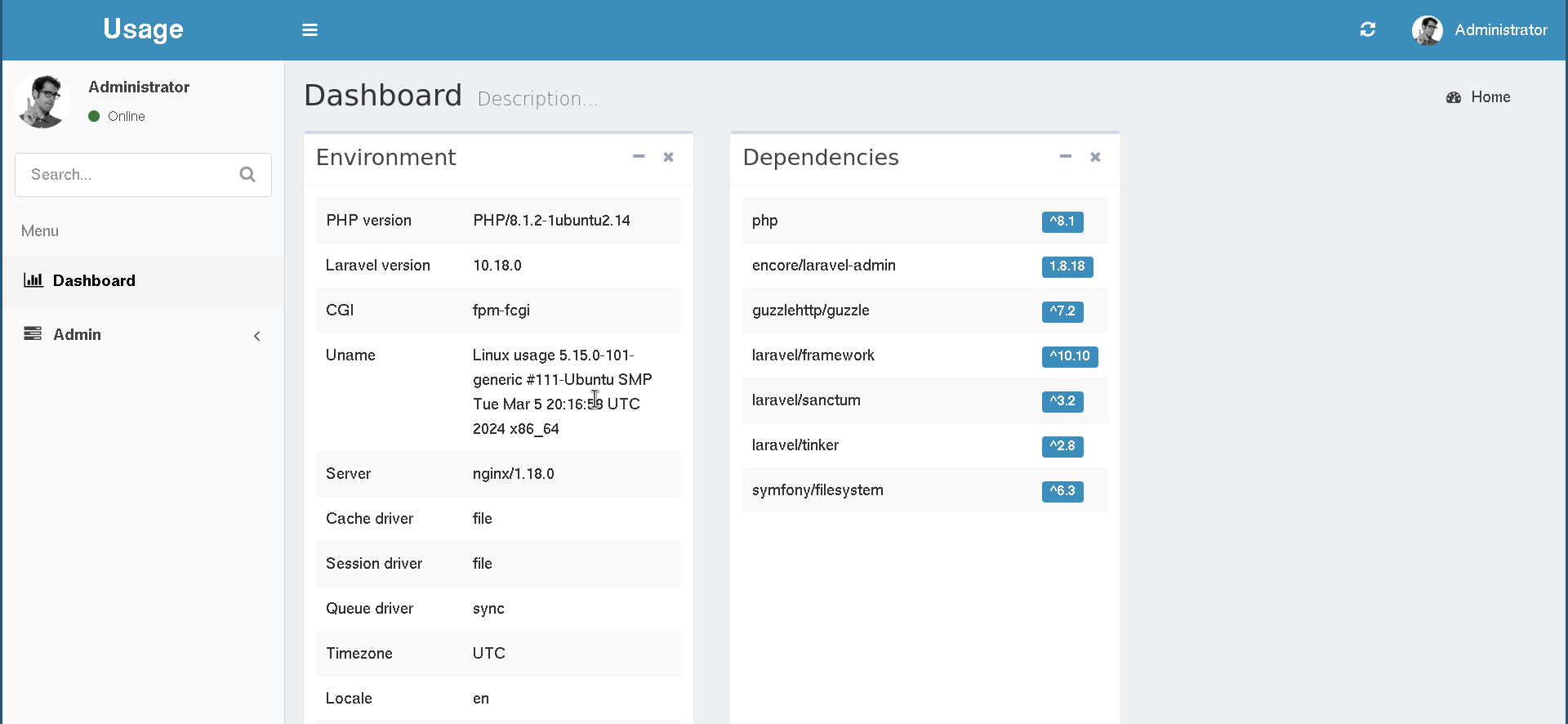
Task: Click the Usage logo link
Action: [143, 30]
